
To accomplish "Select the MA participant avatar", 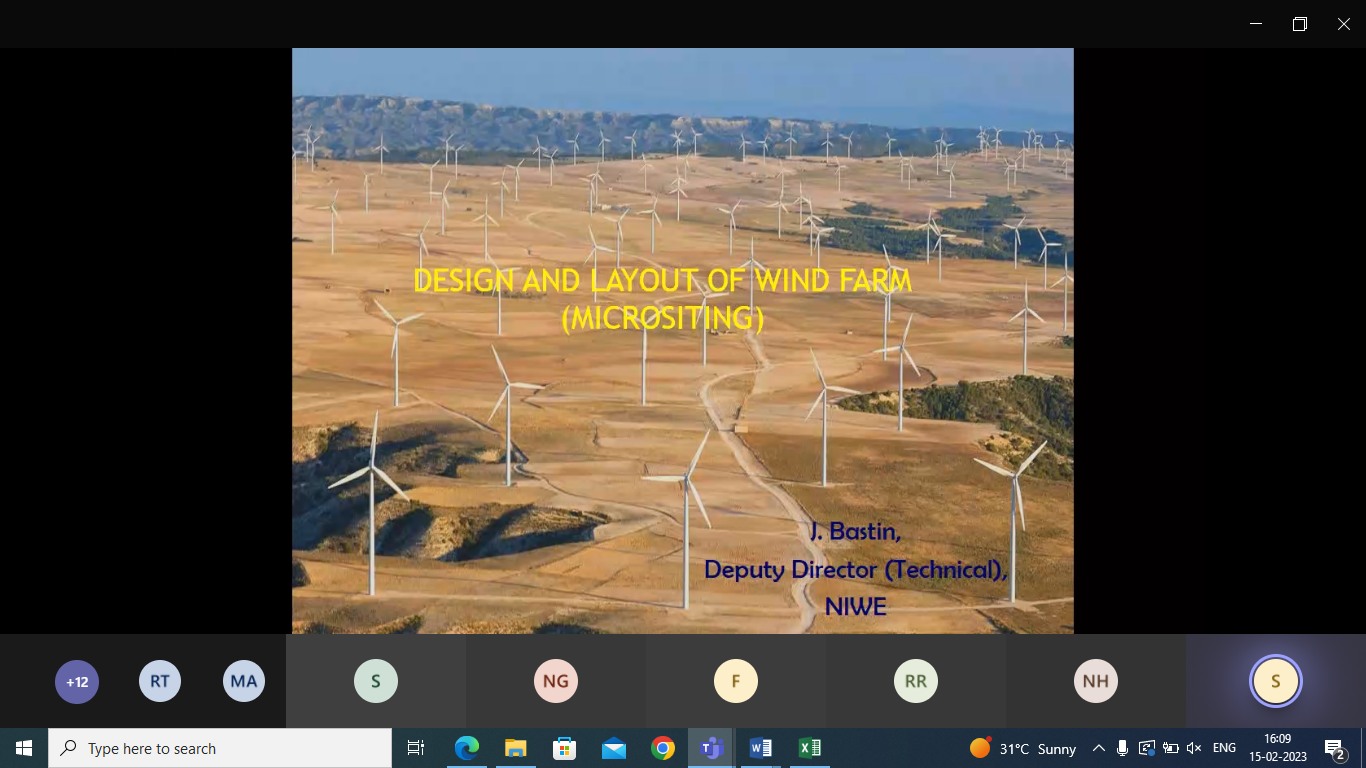I will tap(244, 682).
